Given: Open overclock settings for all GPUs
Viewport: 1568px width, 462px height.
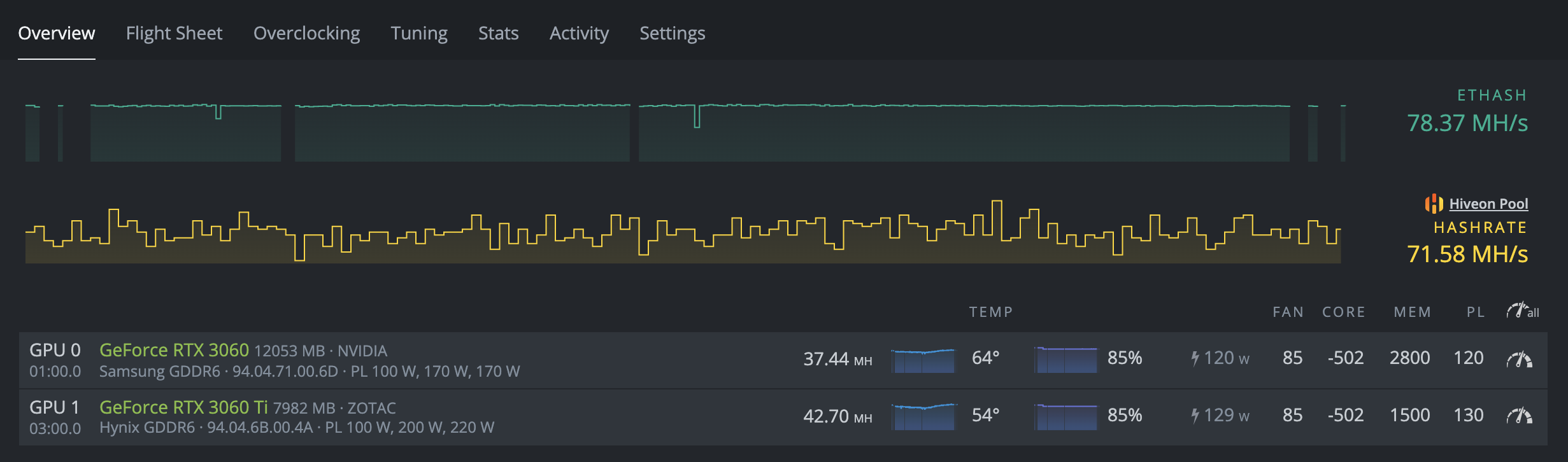Looking at the screenshot, I should 1522,311.
